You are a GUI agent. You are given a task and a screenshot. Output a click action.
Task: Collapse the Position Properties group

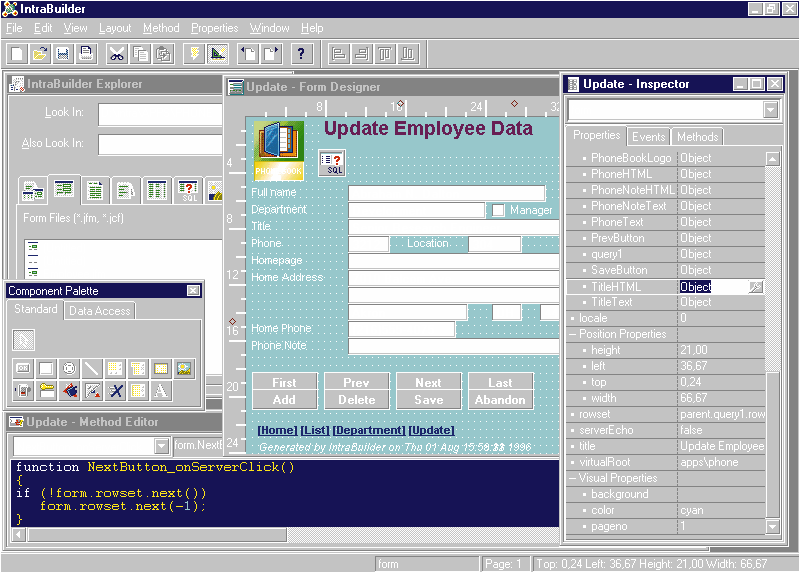coord(572,334)
